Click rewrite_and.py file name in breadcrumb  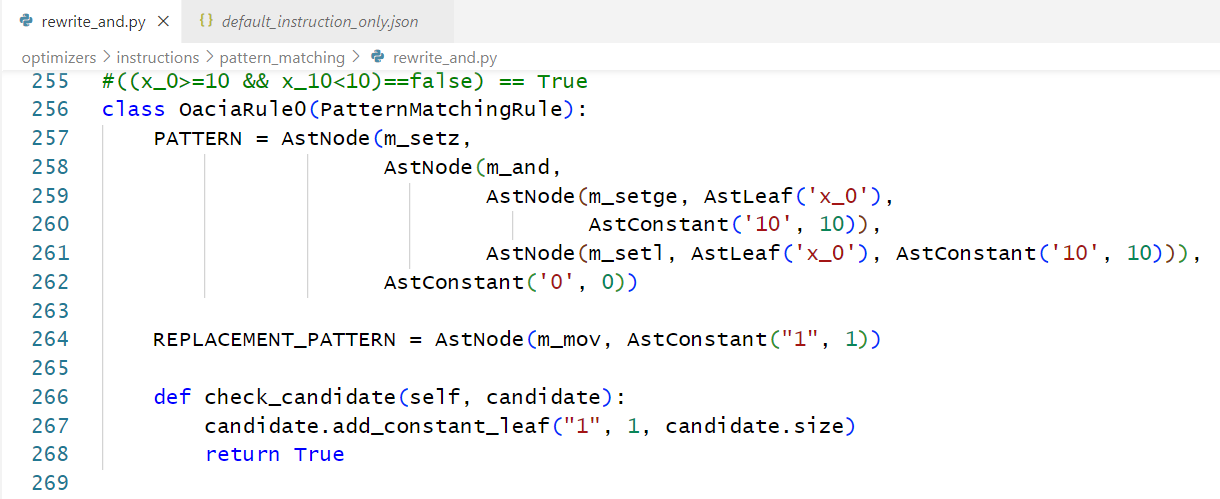pyautogui.click(x=444, y=58)
